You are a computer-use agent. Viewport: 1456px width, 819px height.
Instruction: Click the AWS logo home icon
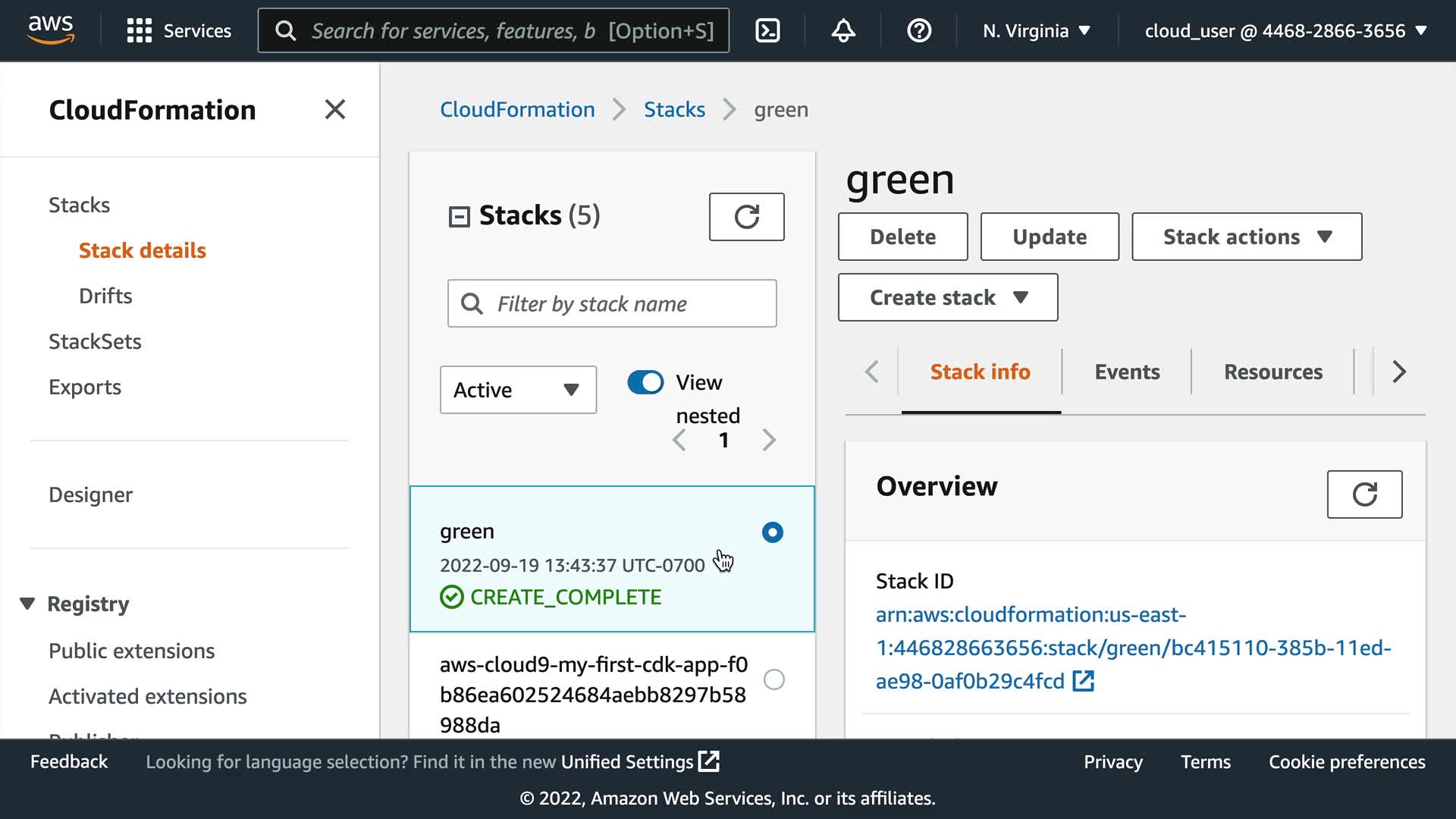coord(51,30)
